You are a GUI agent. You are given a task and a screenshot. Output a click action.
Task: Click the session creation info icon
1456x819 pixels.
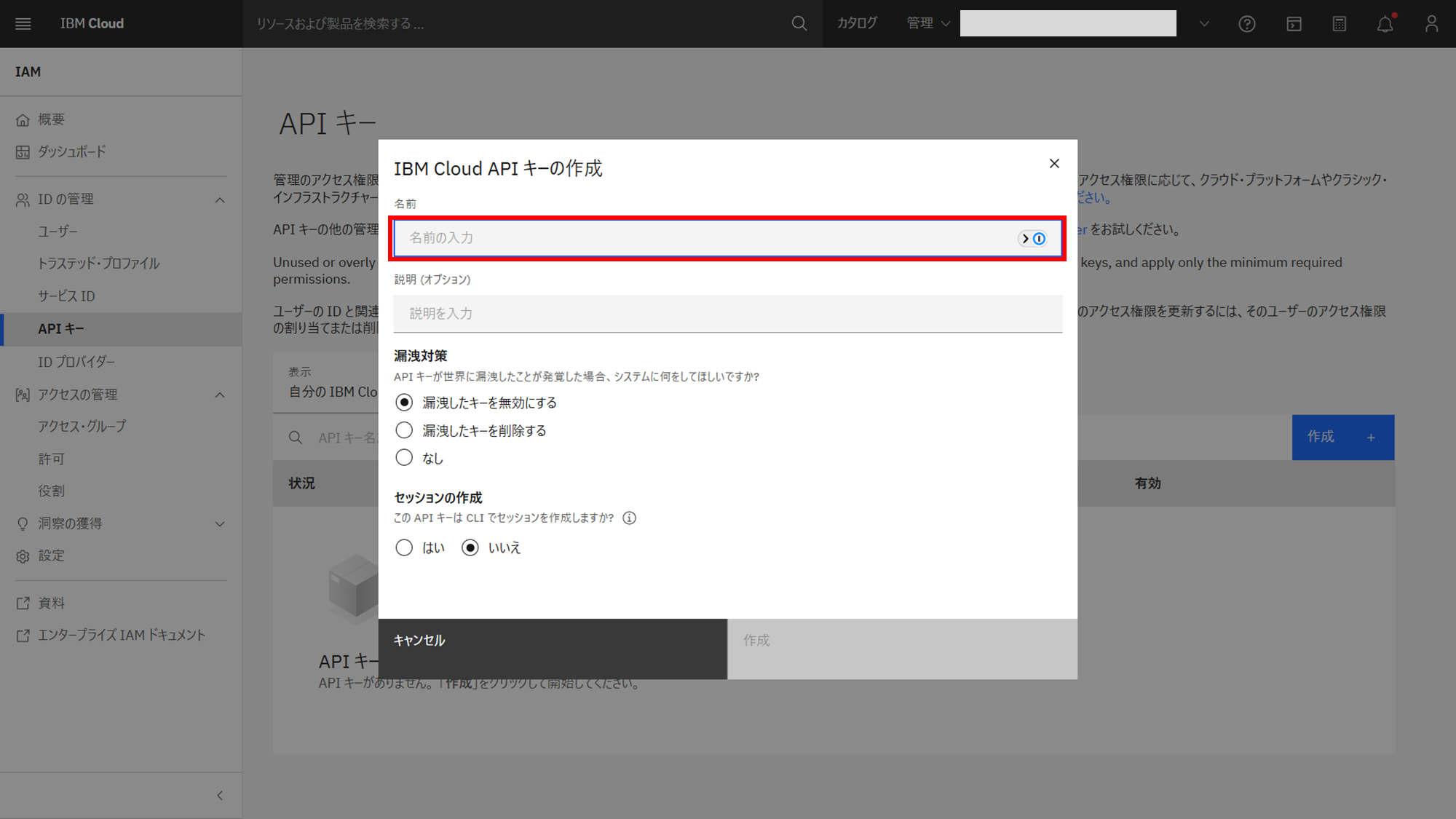[x=629, y=518]
